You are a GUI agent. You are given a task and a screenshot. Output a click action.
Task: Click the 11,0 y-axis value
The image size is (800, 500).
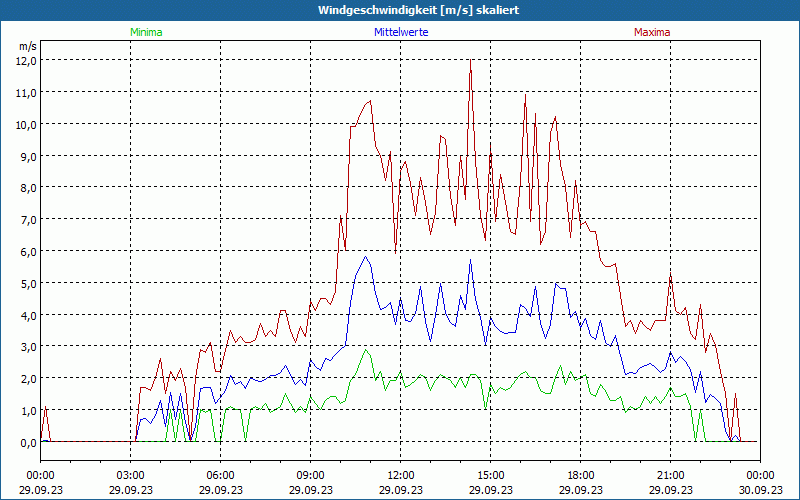coord(28,93)
